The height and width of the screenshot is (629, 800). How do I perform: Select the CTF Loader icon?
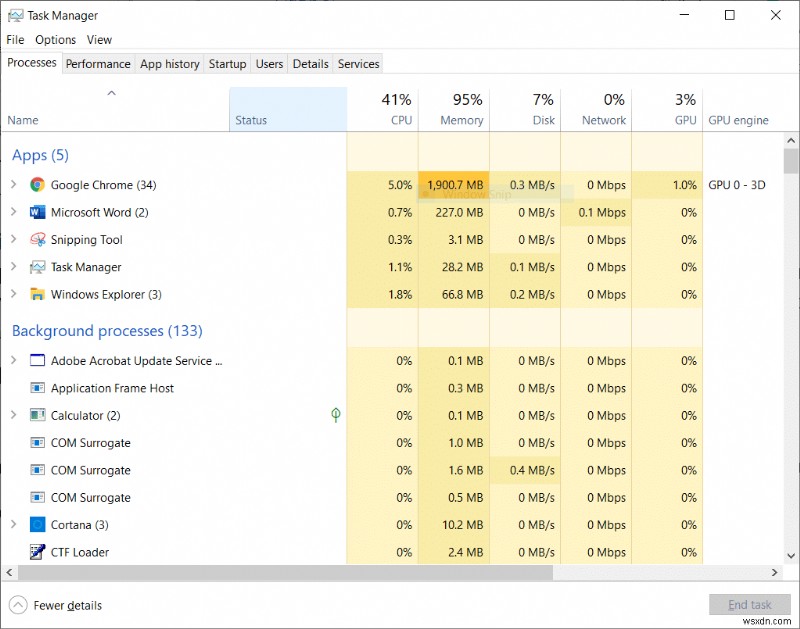click(x=38, y=552)
